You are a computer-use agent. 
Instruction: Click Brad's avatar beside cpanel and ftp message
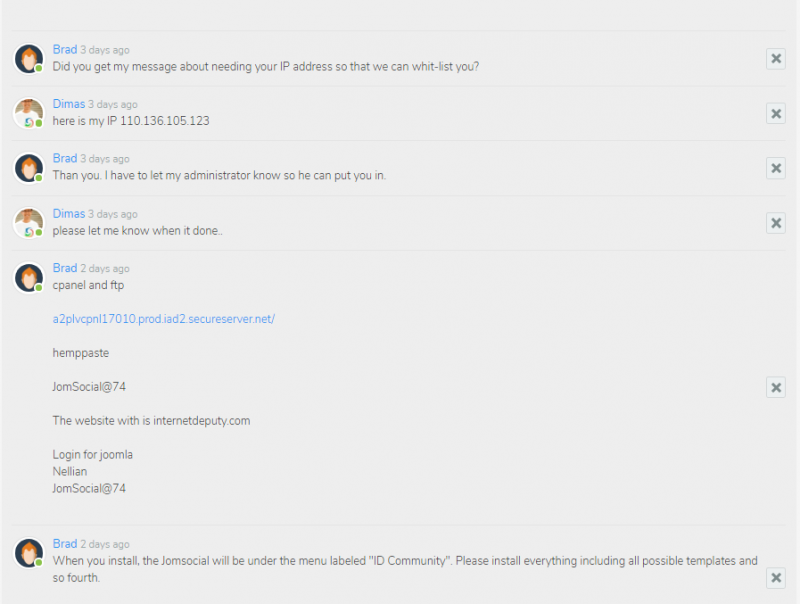tap(29, 278)
